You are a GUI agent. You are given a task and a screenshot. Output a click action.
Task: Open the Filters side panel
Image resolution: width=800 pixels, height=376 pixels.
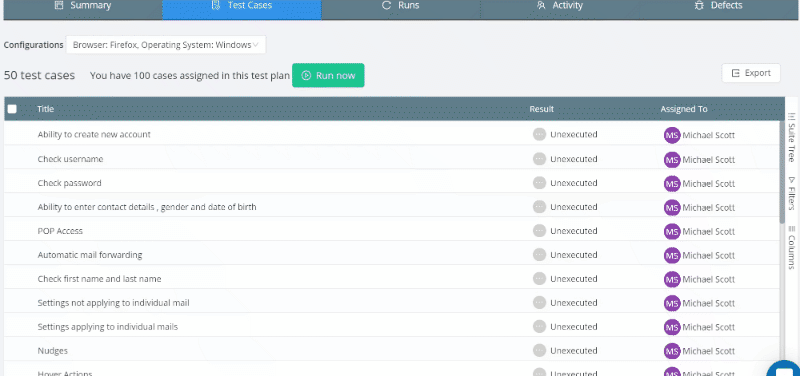click(x=791, y=193)
